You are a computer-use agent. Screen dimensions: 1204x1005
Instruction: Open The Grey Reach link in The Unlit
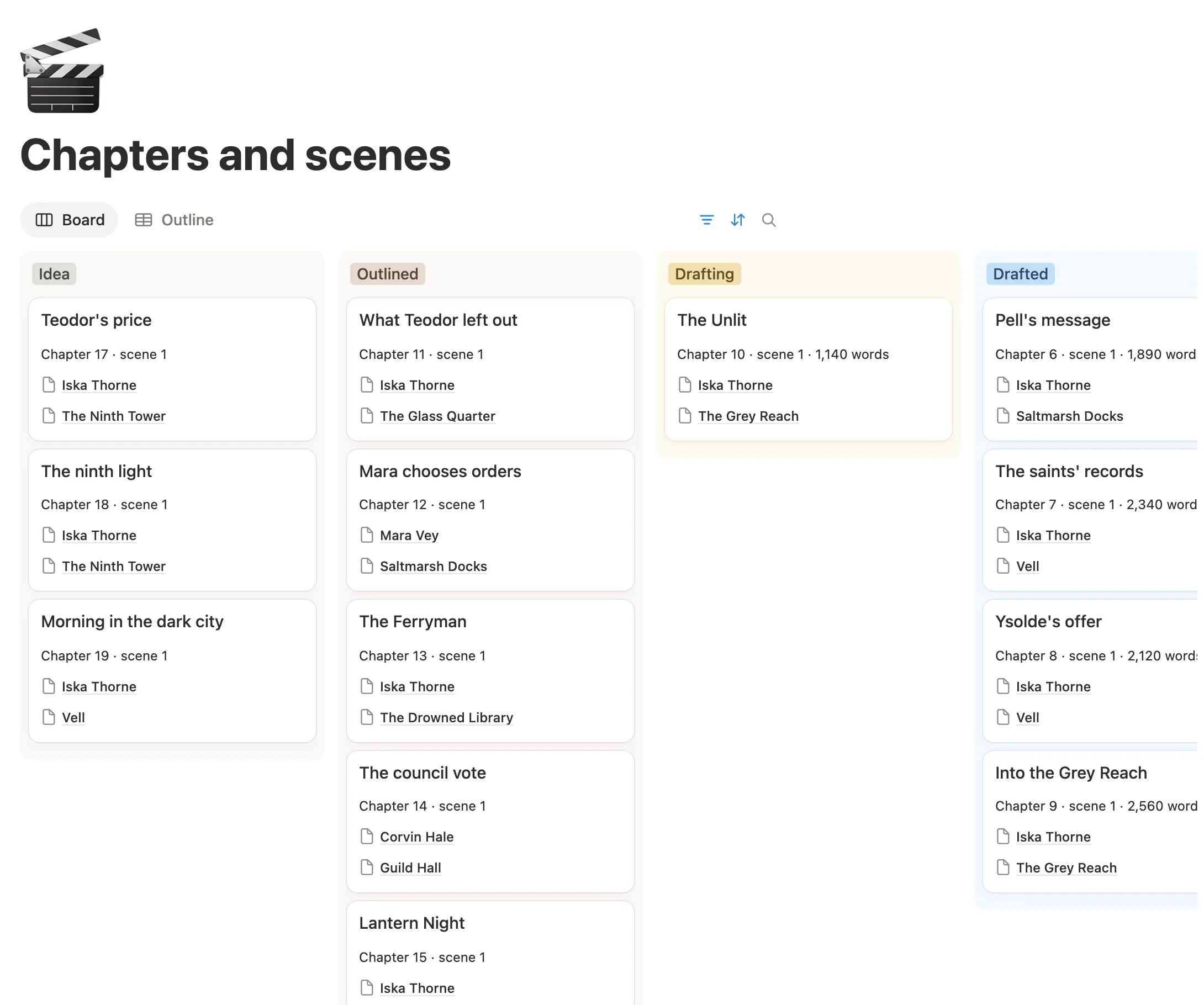pos(748,416)
